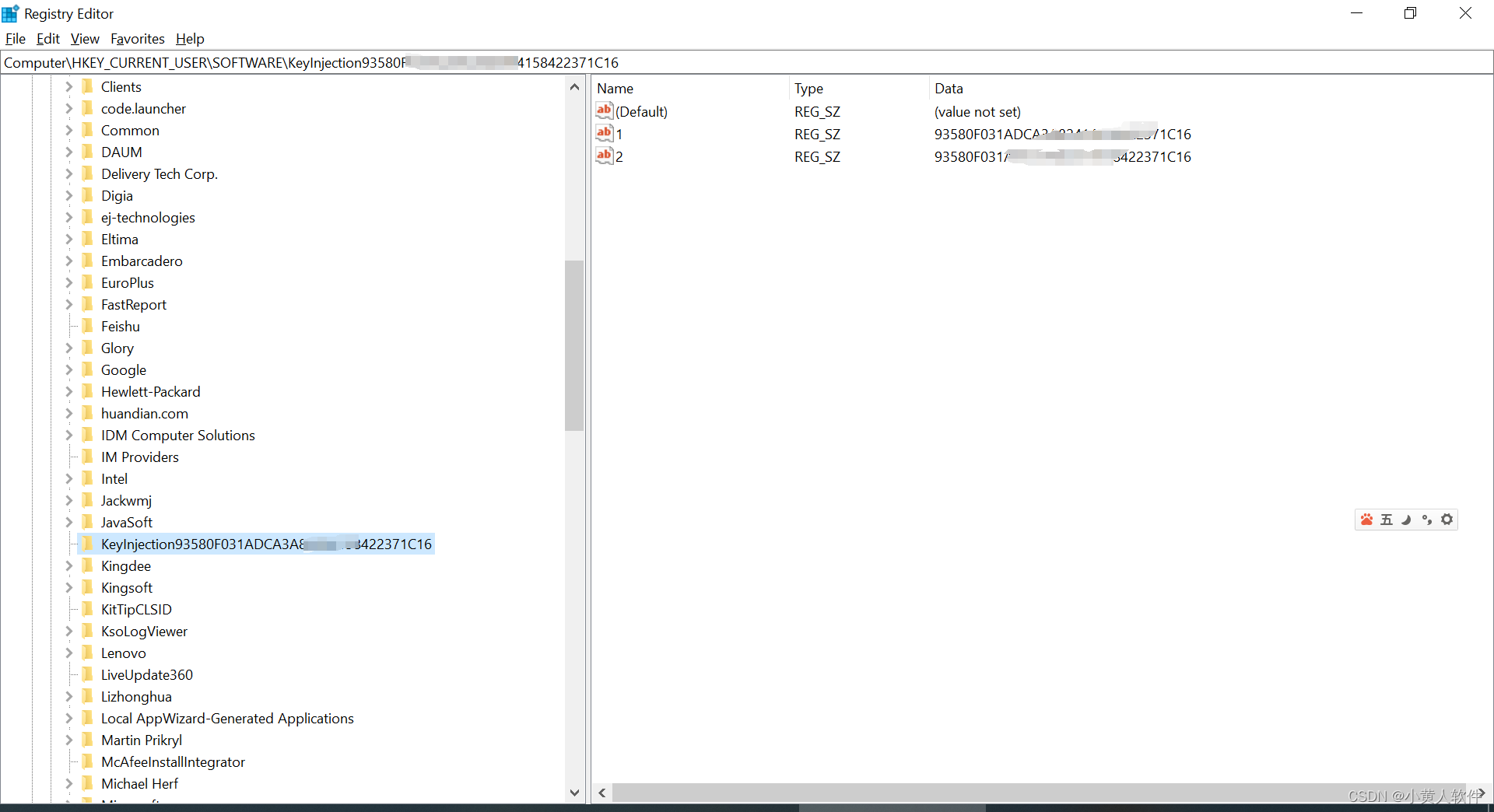Click the Common folder icon
The width and height of the screenshot is (1494, 812).
pos(87,130)
